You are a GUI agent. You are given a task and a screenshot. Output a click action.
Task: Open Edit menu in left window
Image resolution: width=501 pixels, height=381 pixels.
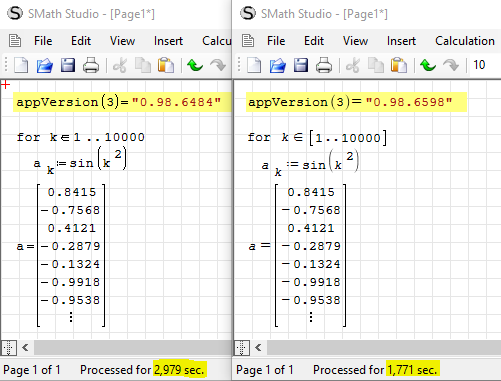pyautogui.click(x=81, y=41)
